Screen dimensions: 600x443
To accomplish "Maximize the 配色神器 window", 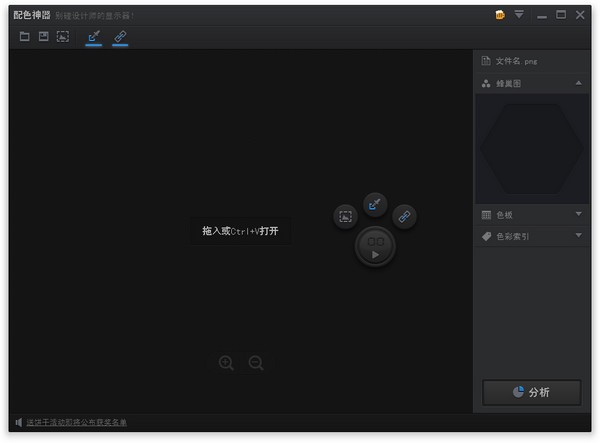I will pyautogui.click(x=561, y=15).
